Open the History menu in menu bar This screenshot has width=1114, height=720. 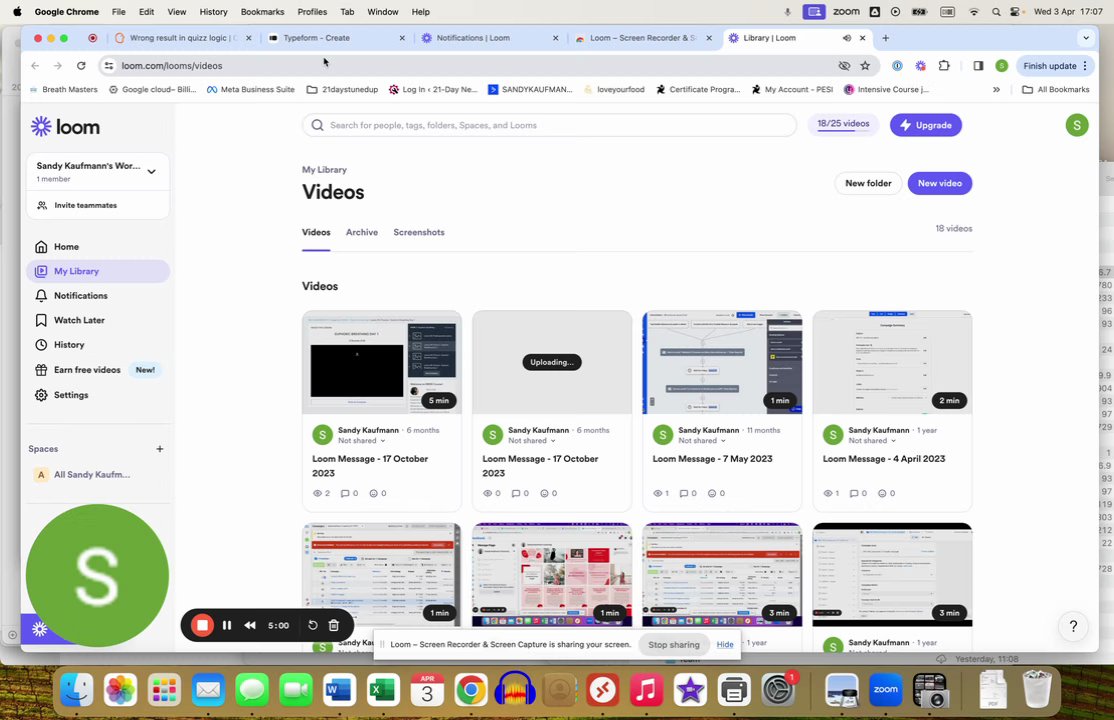[213, 11]
